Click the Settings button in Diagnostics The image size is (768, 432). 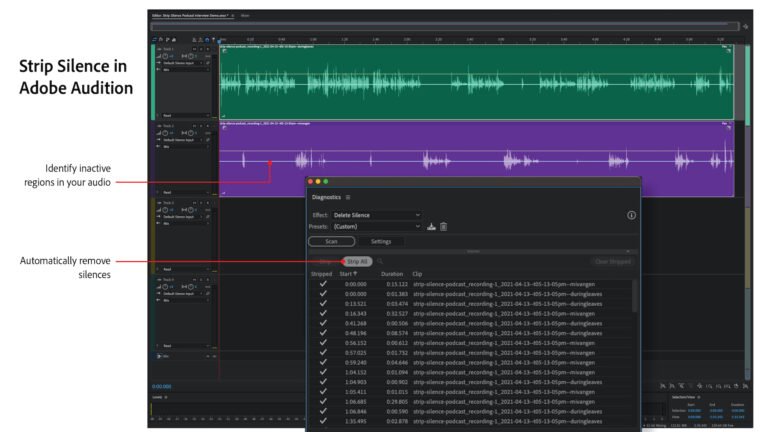coord(381,241)
